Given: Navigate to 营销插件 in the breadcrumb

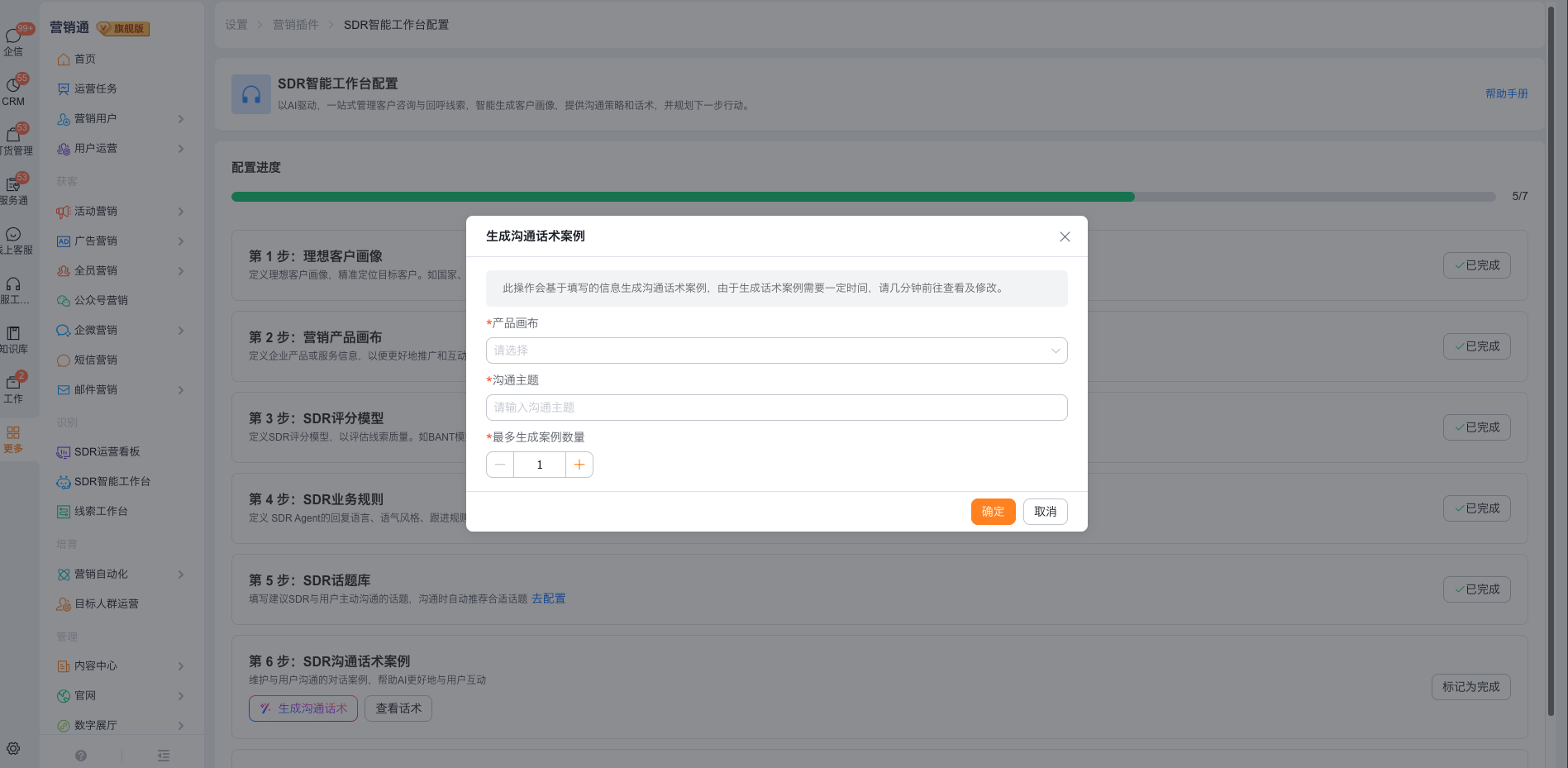Looking at the screenshot, I should coord(296,25).
